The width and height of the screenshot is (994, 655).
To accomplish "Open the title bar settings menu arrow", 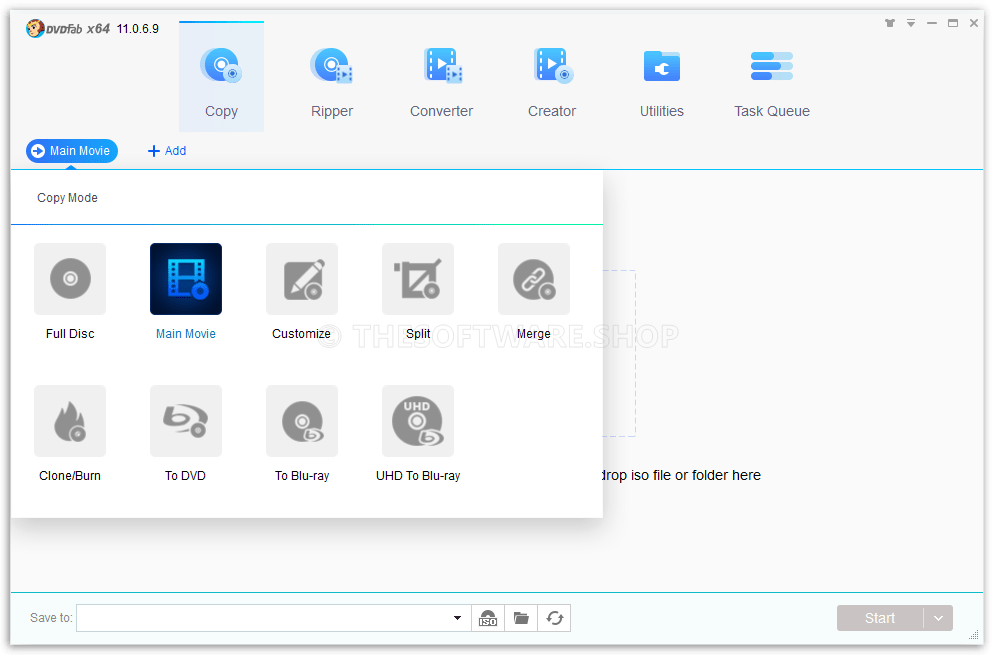I will 910,23.
